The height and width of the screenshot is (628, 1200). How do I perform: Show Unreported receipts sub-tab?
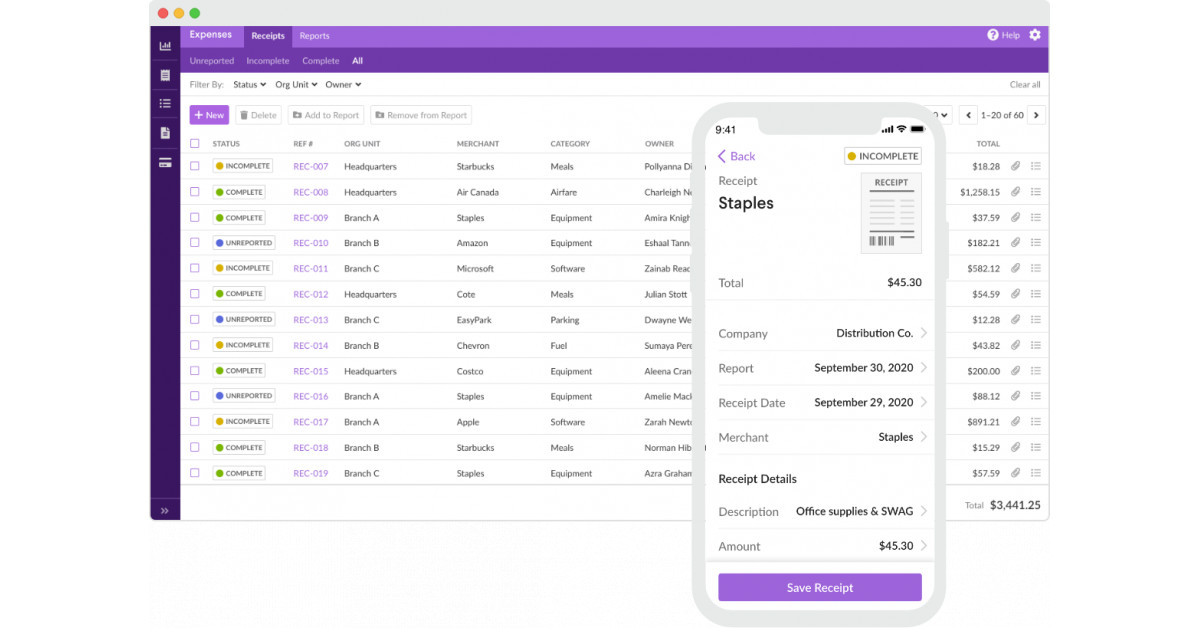pyautogui.click(x=212, y=61)
